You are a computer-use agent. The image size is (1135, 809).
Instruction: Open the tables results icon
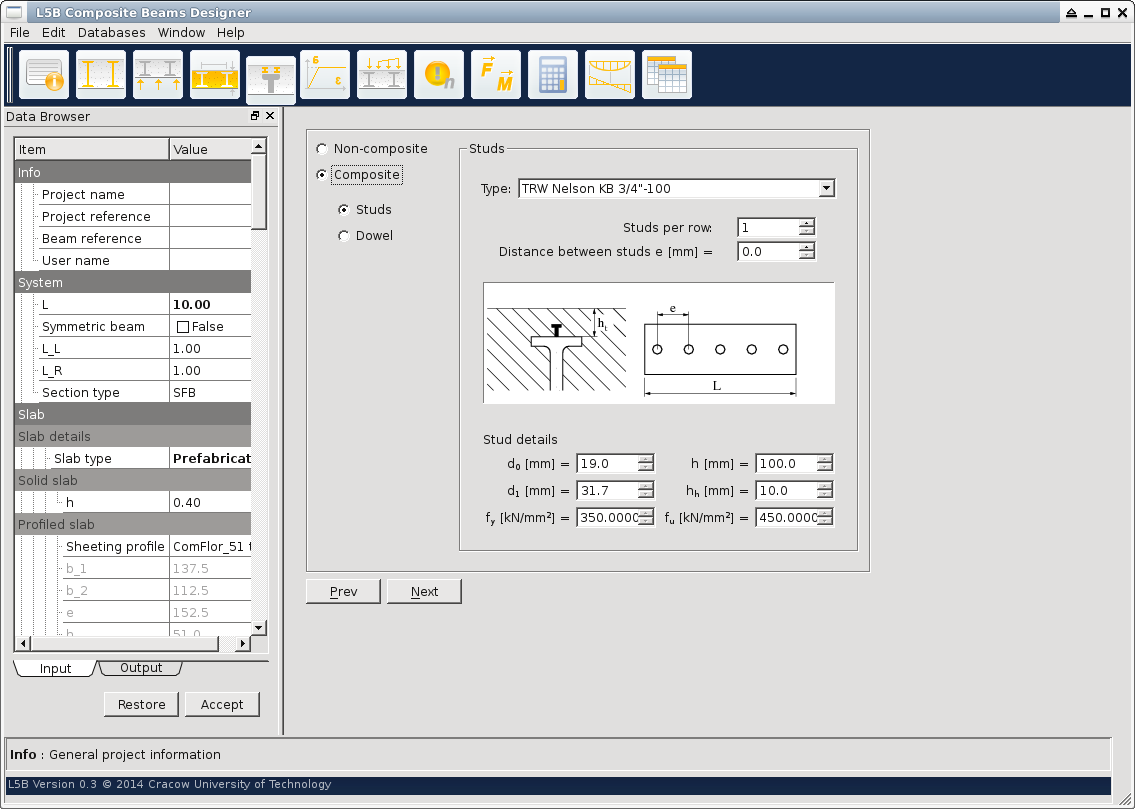[667, 75]
